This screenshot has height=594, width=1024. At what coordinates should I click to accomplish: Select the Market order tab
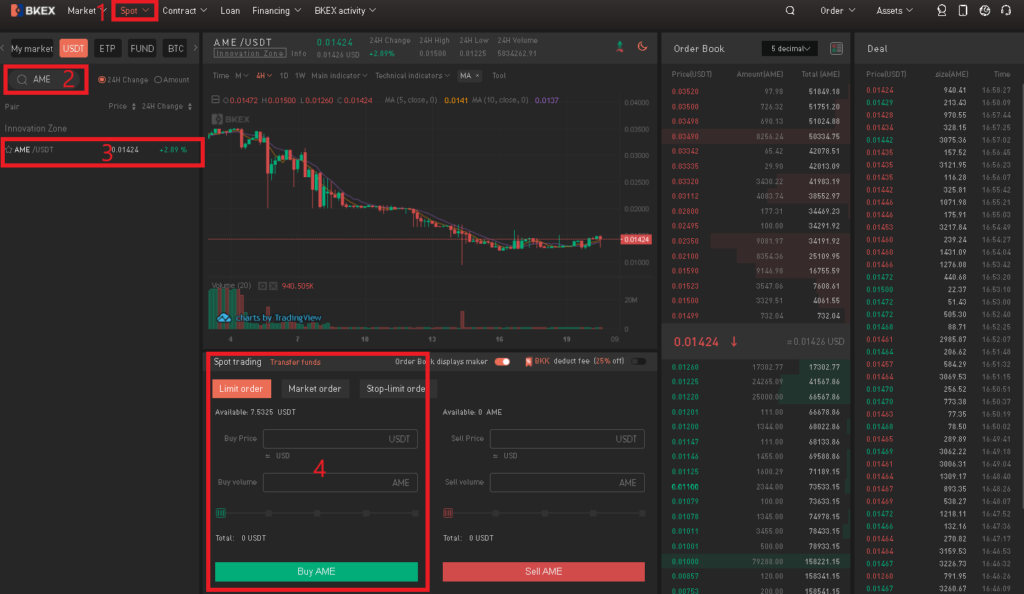pyautogui.click(x=315, y=388)
